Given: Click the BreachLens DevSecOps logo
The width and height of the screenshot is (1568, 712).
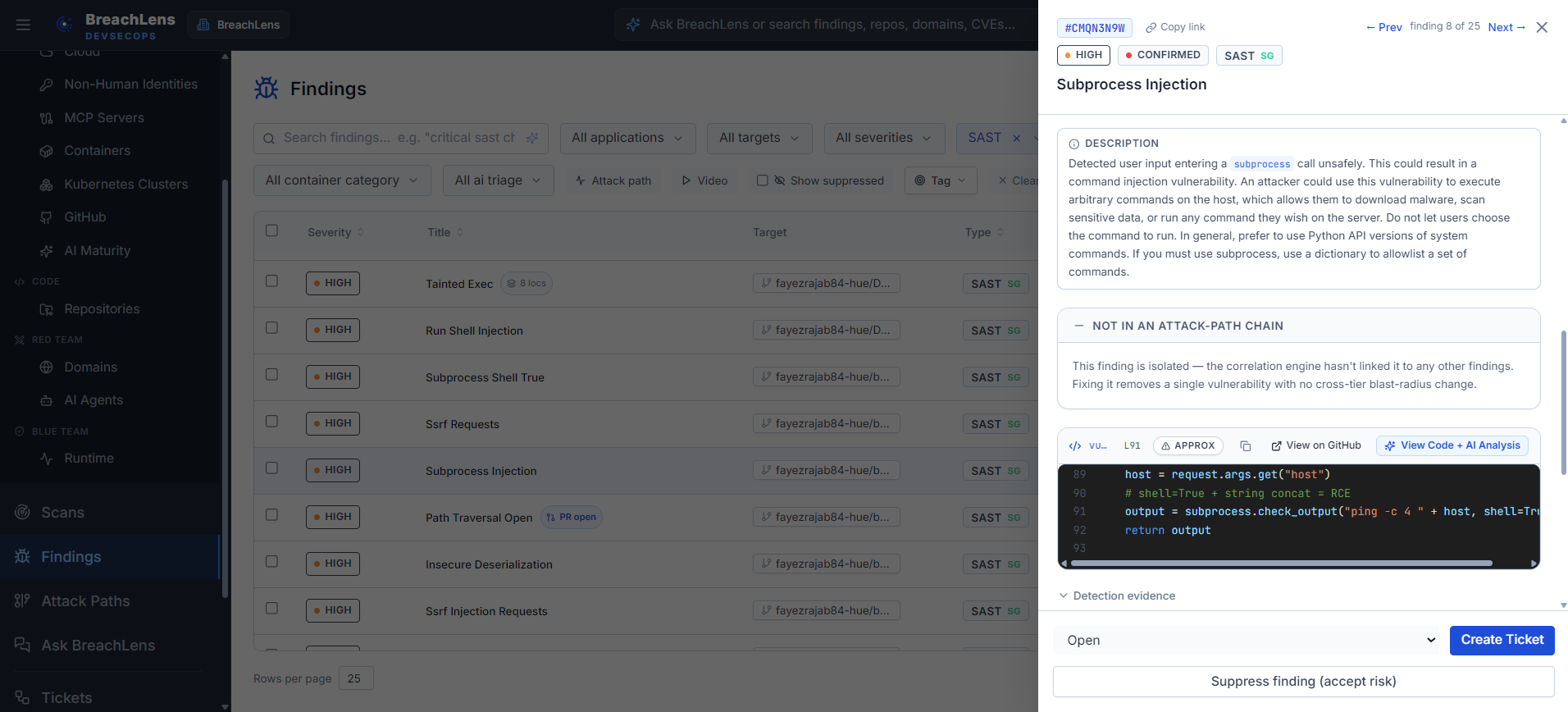Looking at the screenshot, I should tap(116, 25).
